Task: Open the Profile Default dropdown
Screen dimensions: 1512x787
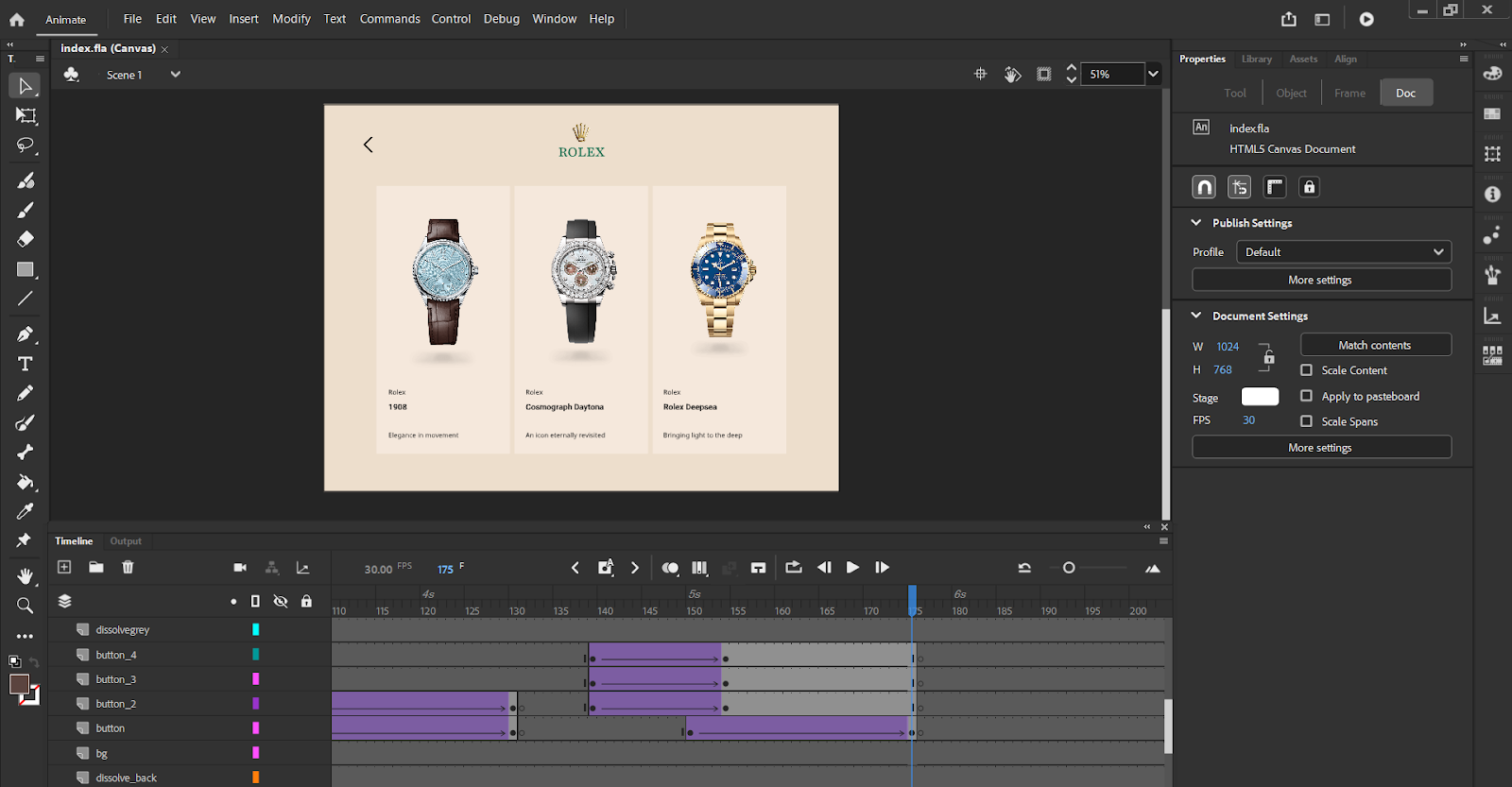Action: pos(1344,252)
